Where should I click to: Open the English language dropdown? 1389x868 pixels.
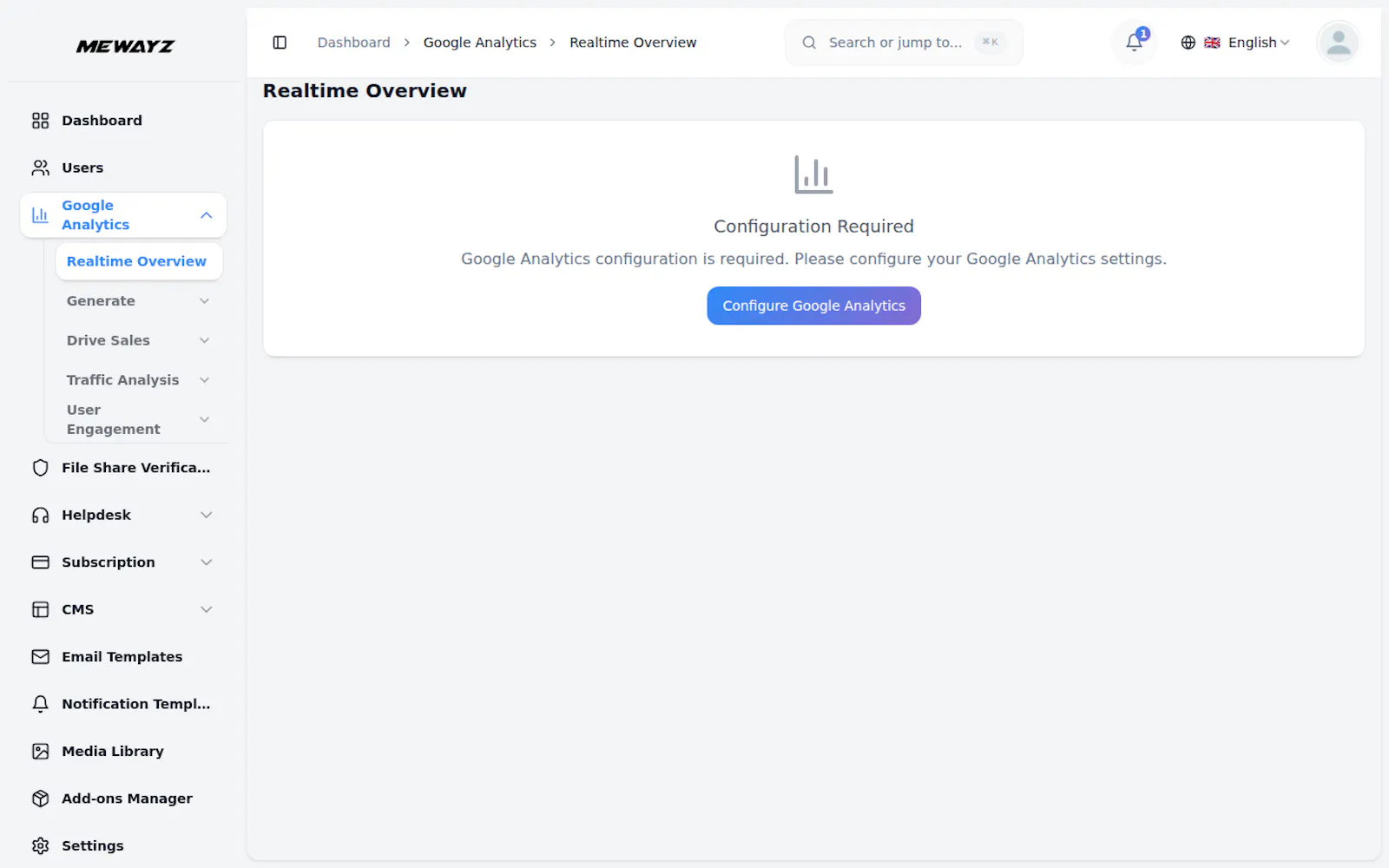[1235, 43]
